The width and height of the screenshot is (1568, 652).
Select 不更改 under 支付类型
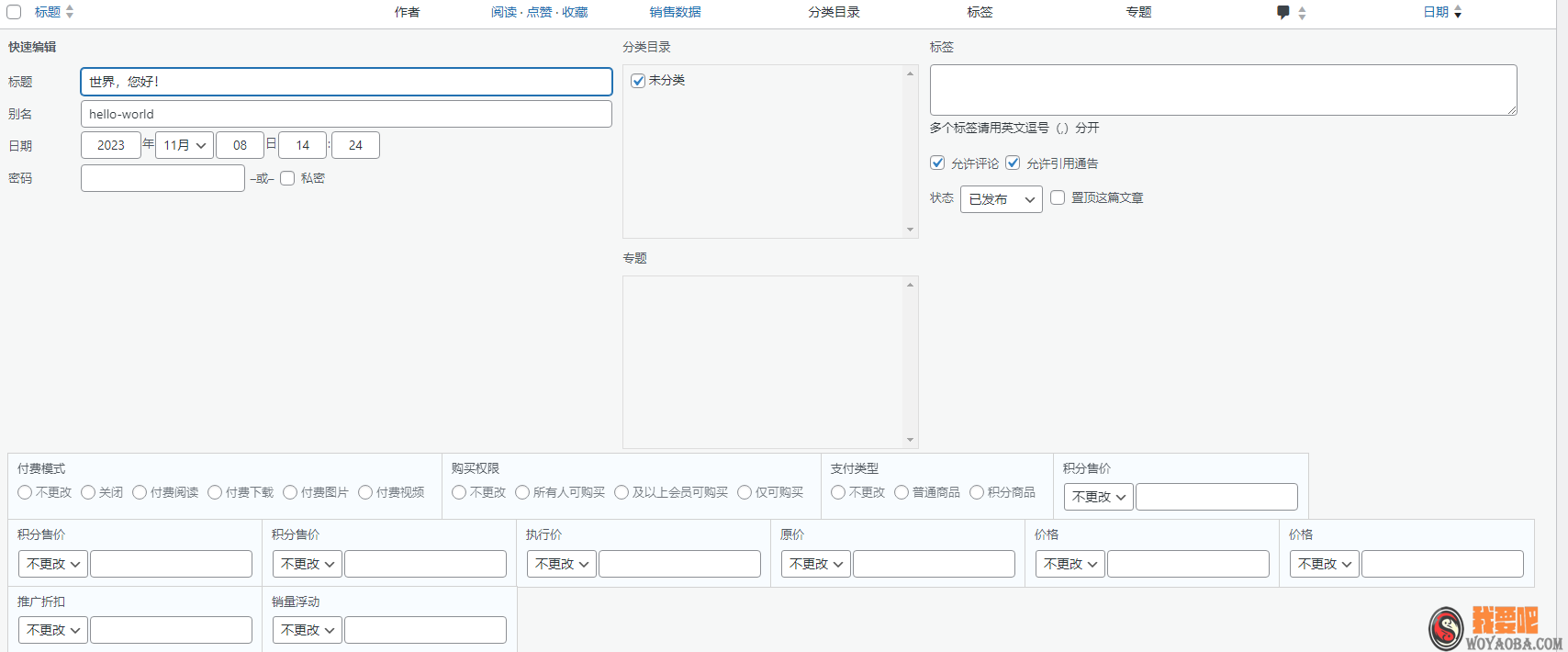pos(838,492)
